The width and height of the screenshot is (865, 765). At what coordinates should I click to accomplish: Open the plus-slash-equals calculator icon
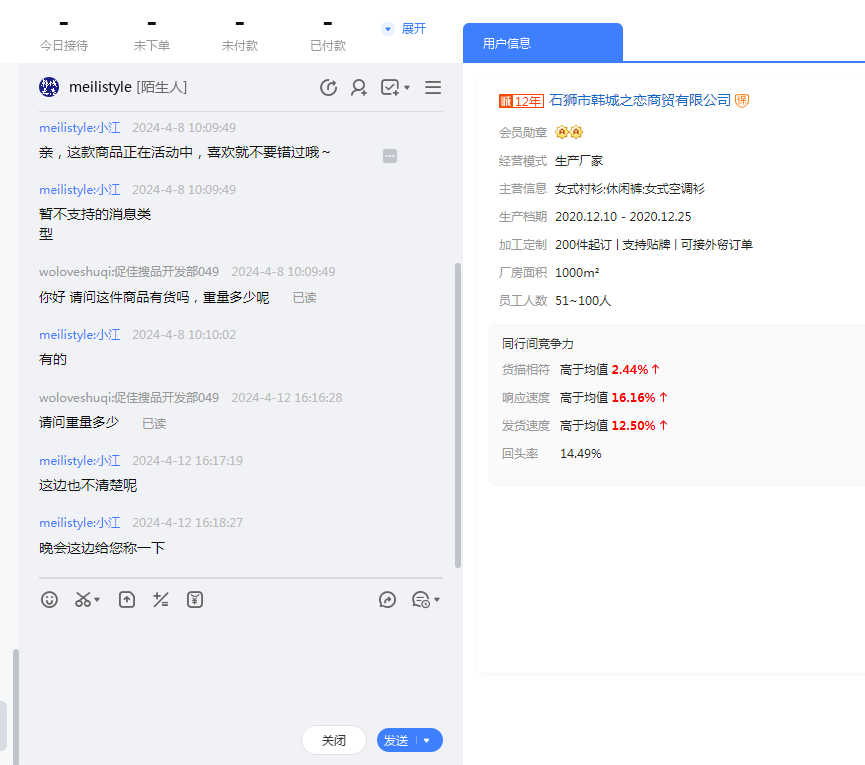coord(160,600)
